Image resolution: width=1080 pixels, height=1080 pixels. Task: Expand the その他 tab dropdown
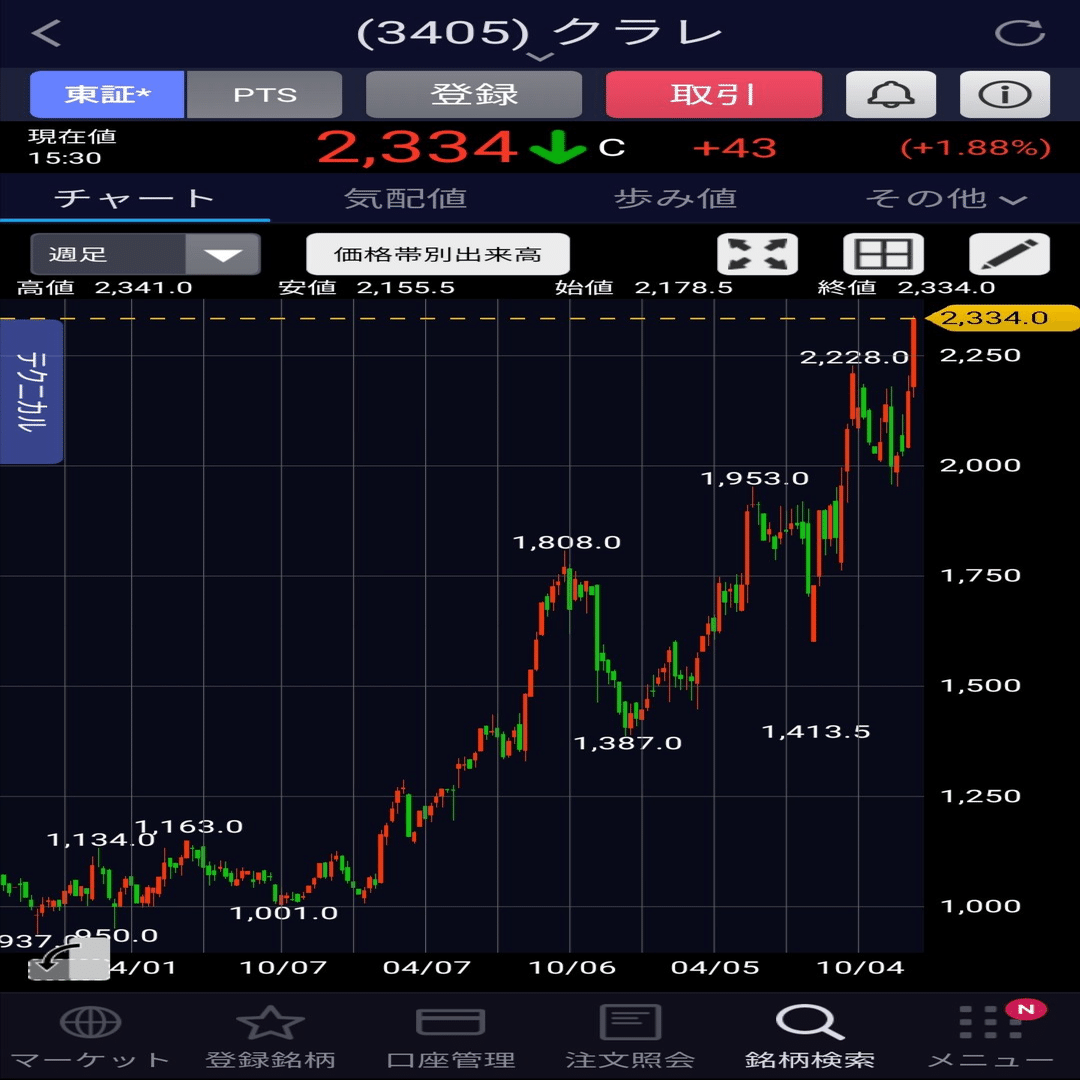tap(946, 198)
